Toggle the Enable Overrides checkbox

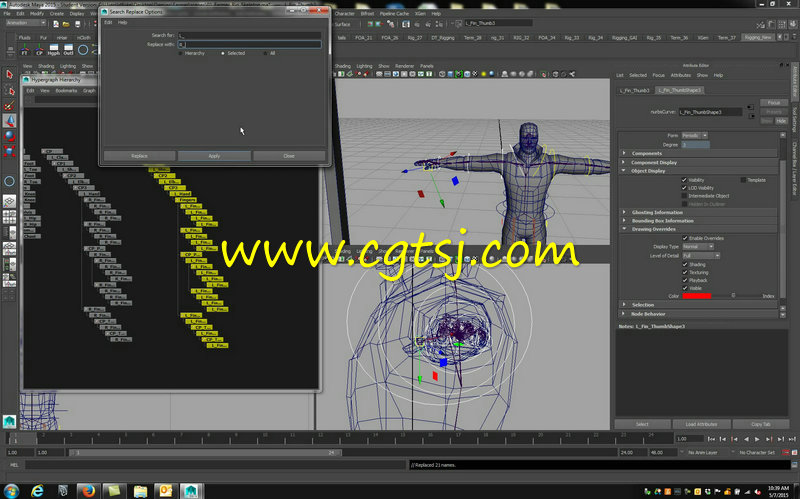[685, 238]
